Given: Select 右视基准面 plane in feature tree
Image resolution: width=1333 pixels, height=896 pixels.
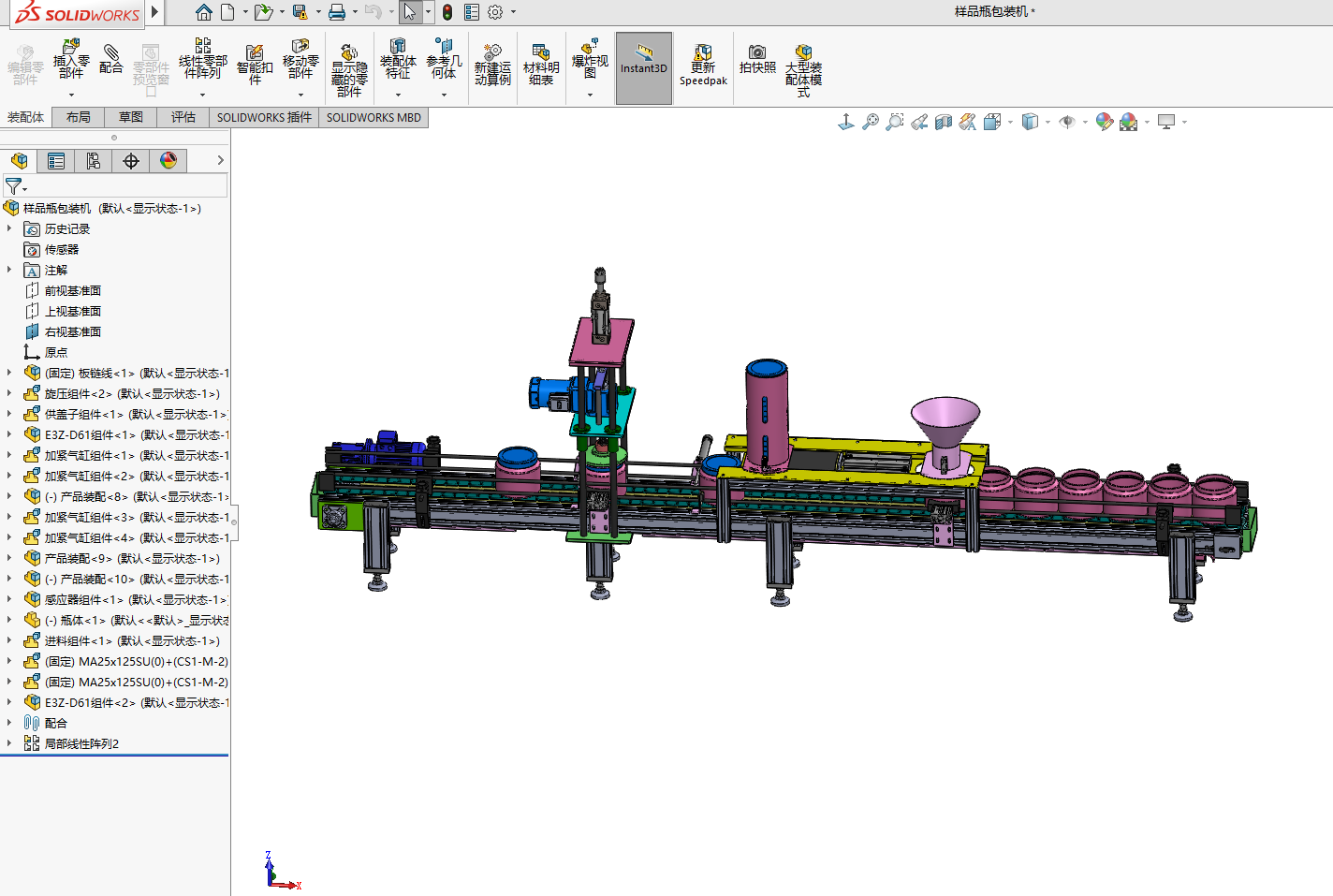Looking at the screenshot, I should point(73,331).
